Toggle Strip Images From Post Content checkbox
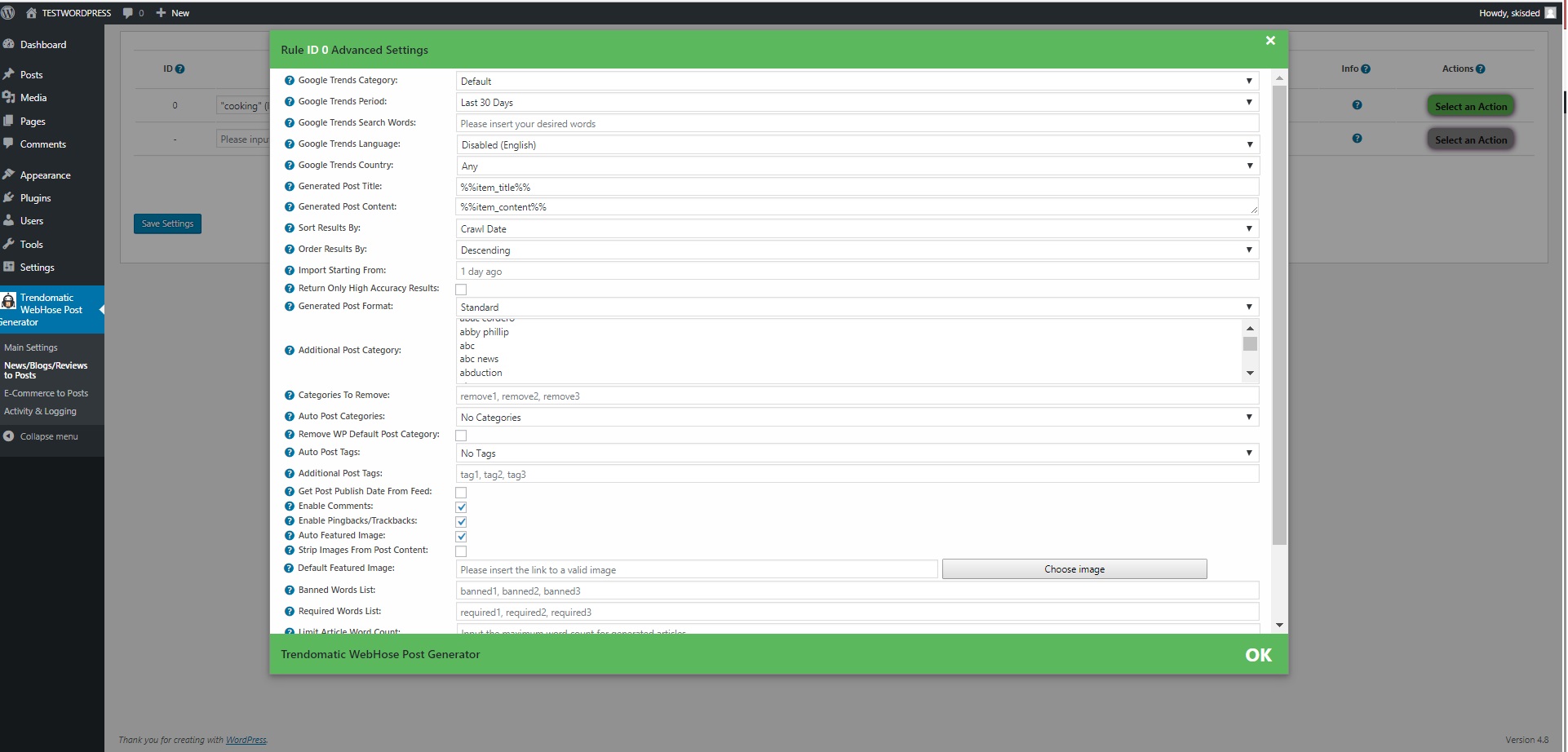 (x=461, y=551)
